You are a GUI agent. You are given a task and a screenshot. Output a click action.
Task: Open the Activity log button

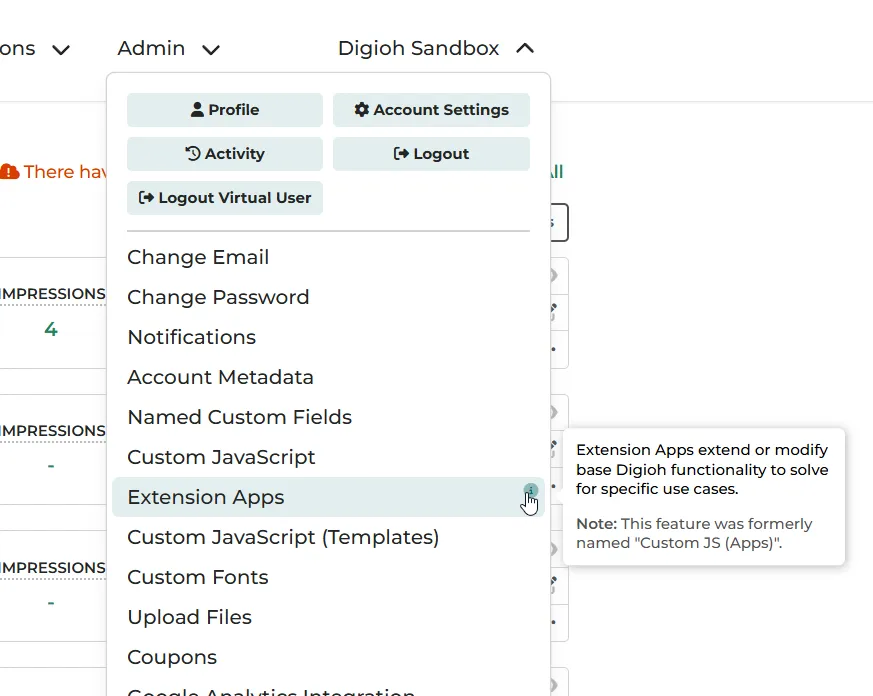[x=225, y=154]
